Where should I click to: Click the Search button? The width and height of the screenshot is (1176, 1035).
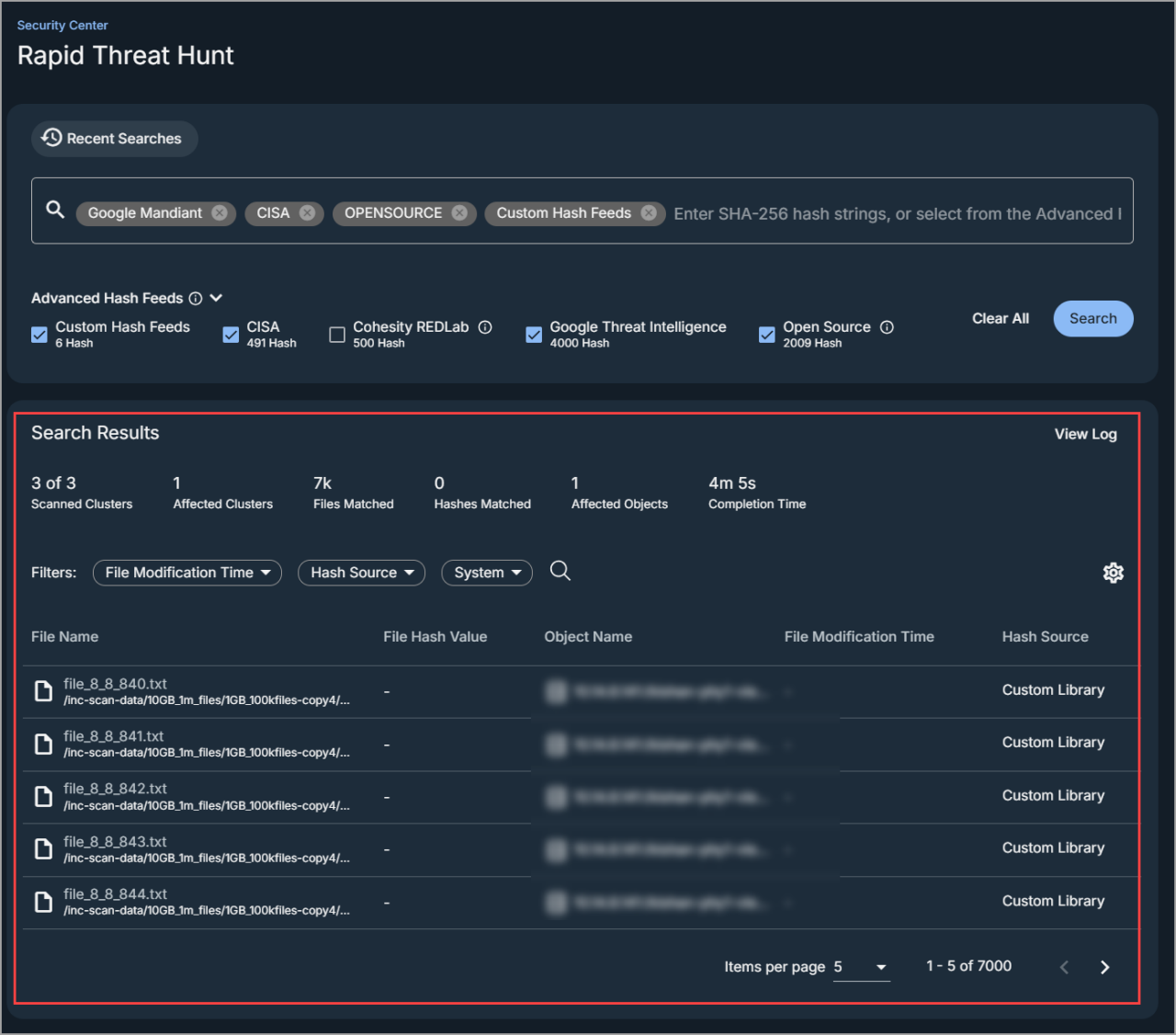1092,318
